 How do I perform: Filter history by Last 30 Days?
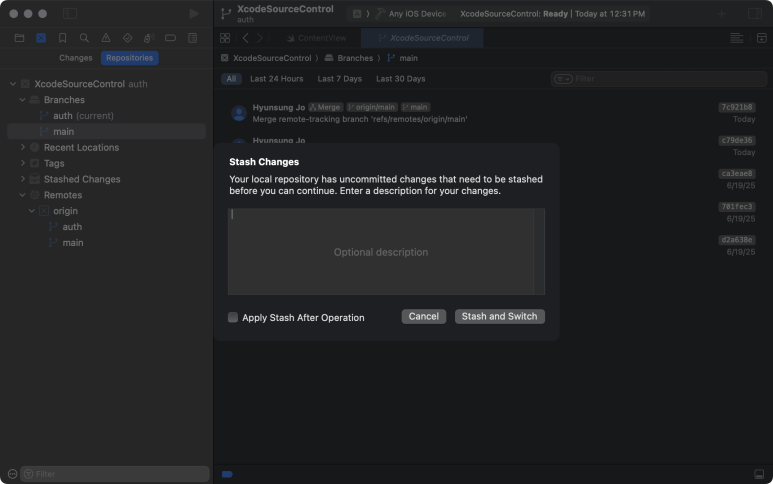click(x=400, y=79)
